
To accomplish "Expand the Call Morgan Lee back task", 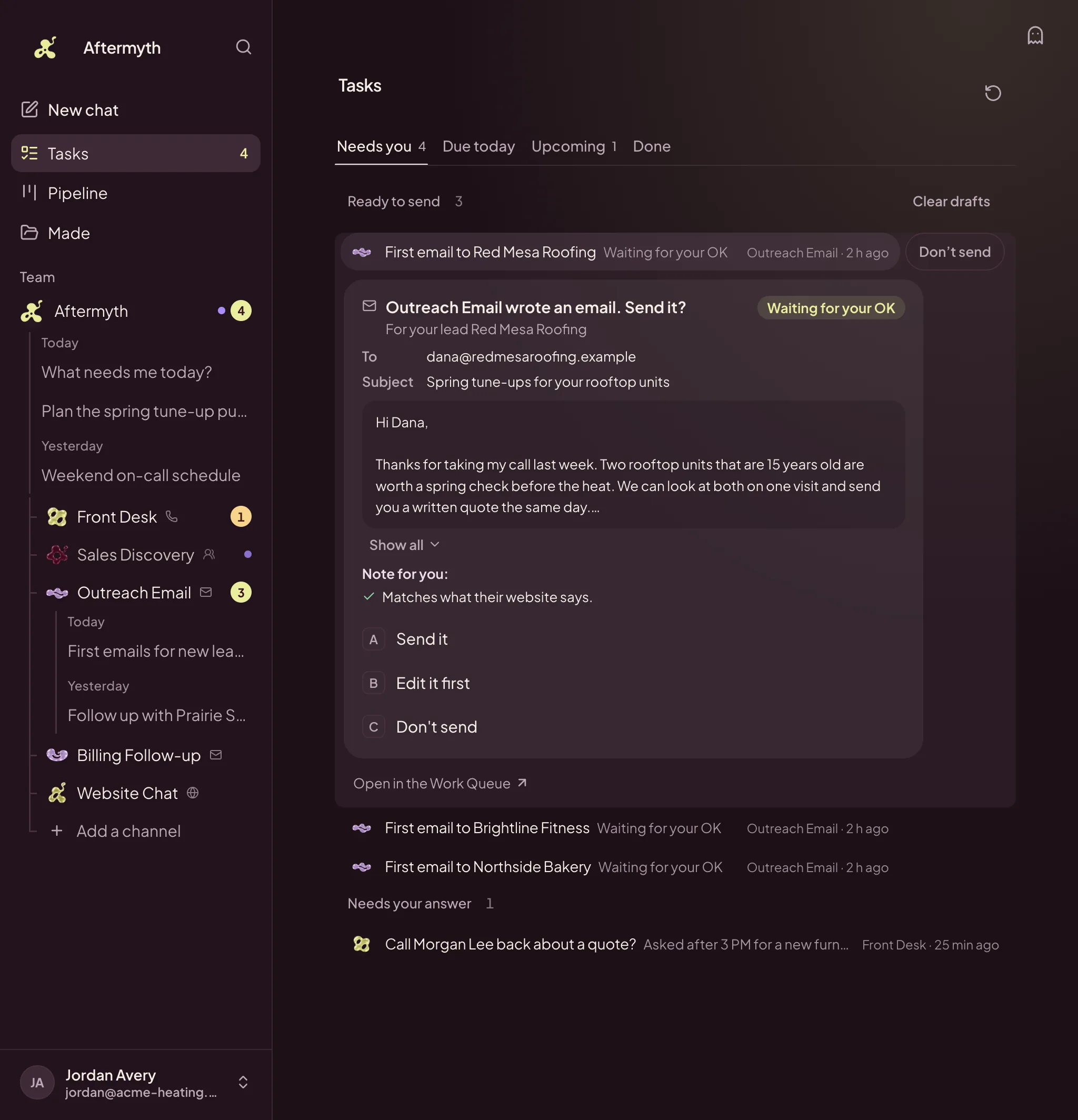I will tap(674, 944).
